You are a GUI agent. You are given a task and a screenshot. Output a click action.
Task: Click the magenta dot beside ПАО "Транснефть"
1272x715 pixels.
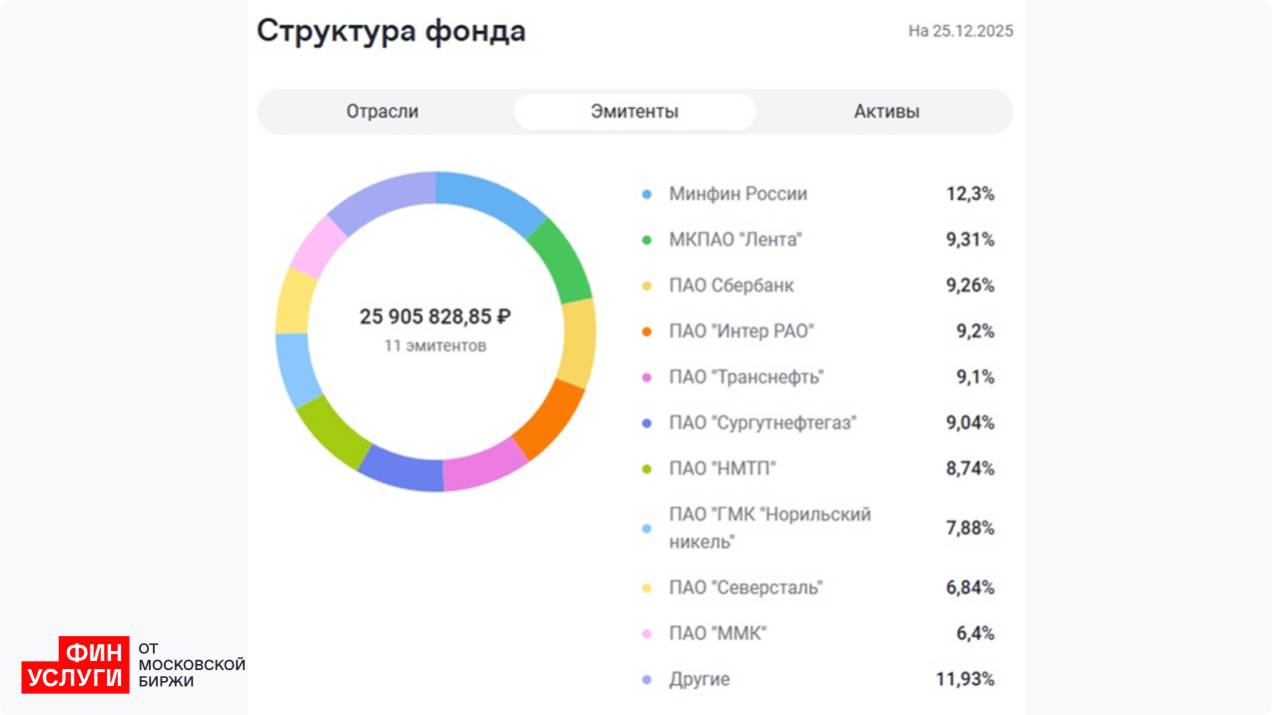coord(647,378)
